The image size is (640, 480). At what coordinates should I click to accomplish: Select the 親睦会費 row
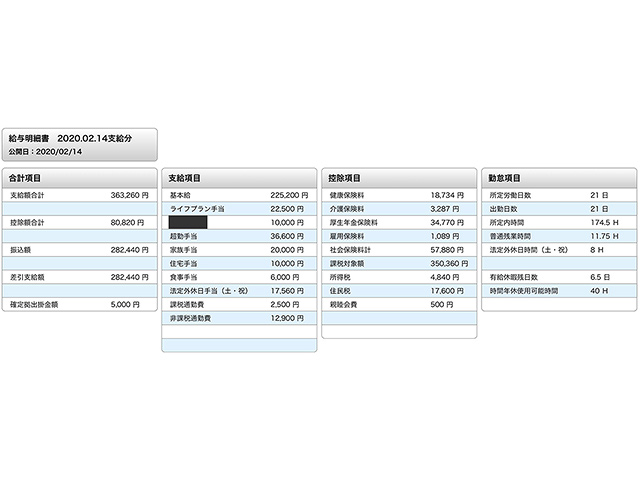[x=398, y=303]
